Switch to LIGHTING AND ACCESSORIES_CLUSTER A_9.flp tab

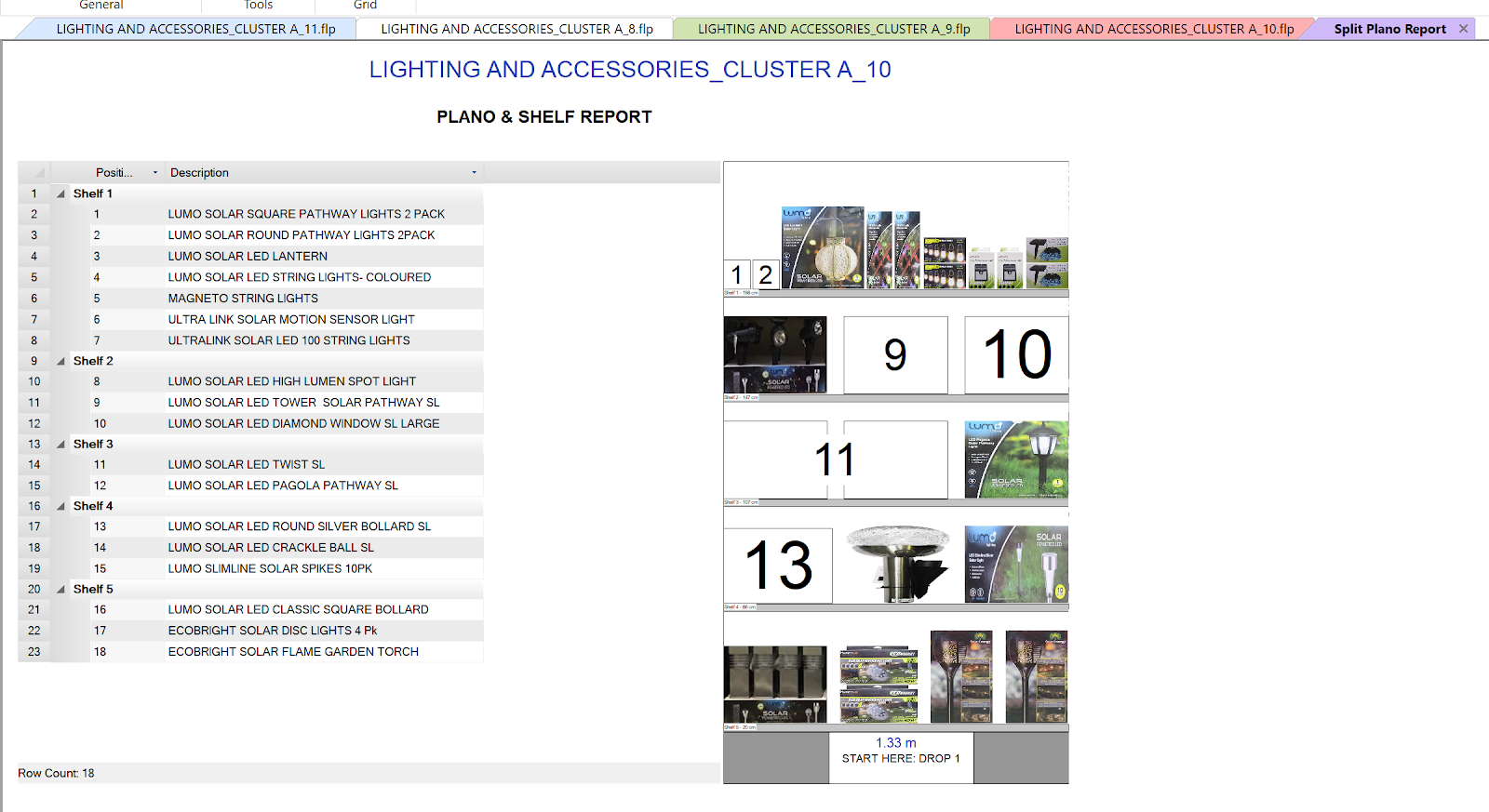[x=834, y=29]
